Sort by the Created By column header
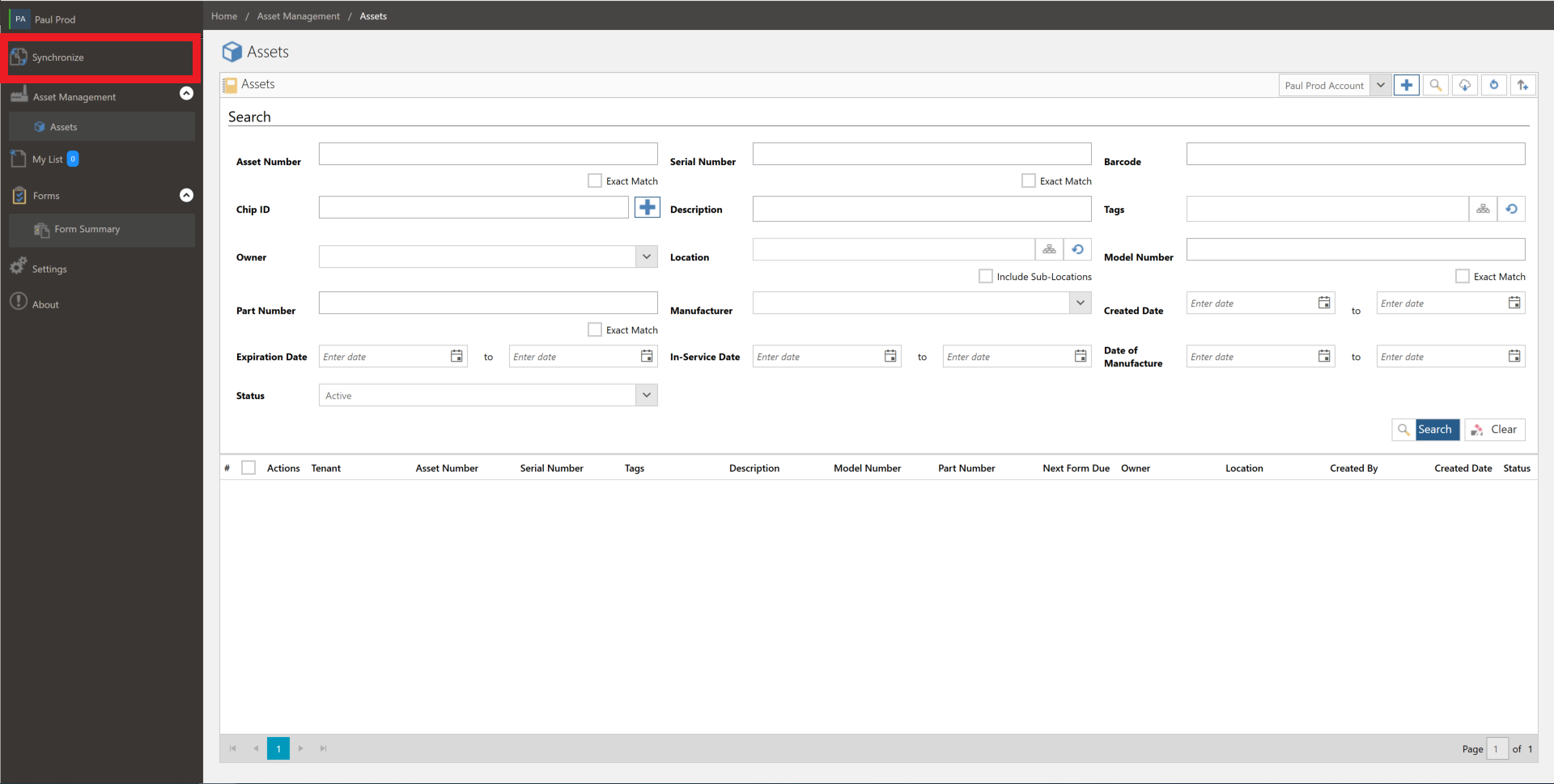The height and width of the screenshot is (784, 1554). (x=1353, y=468)
